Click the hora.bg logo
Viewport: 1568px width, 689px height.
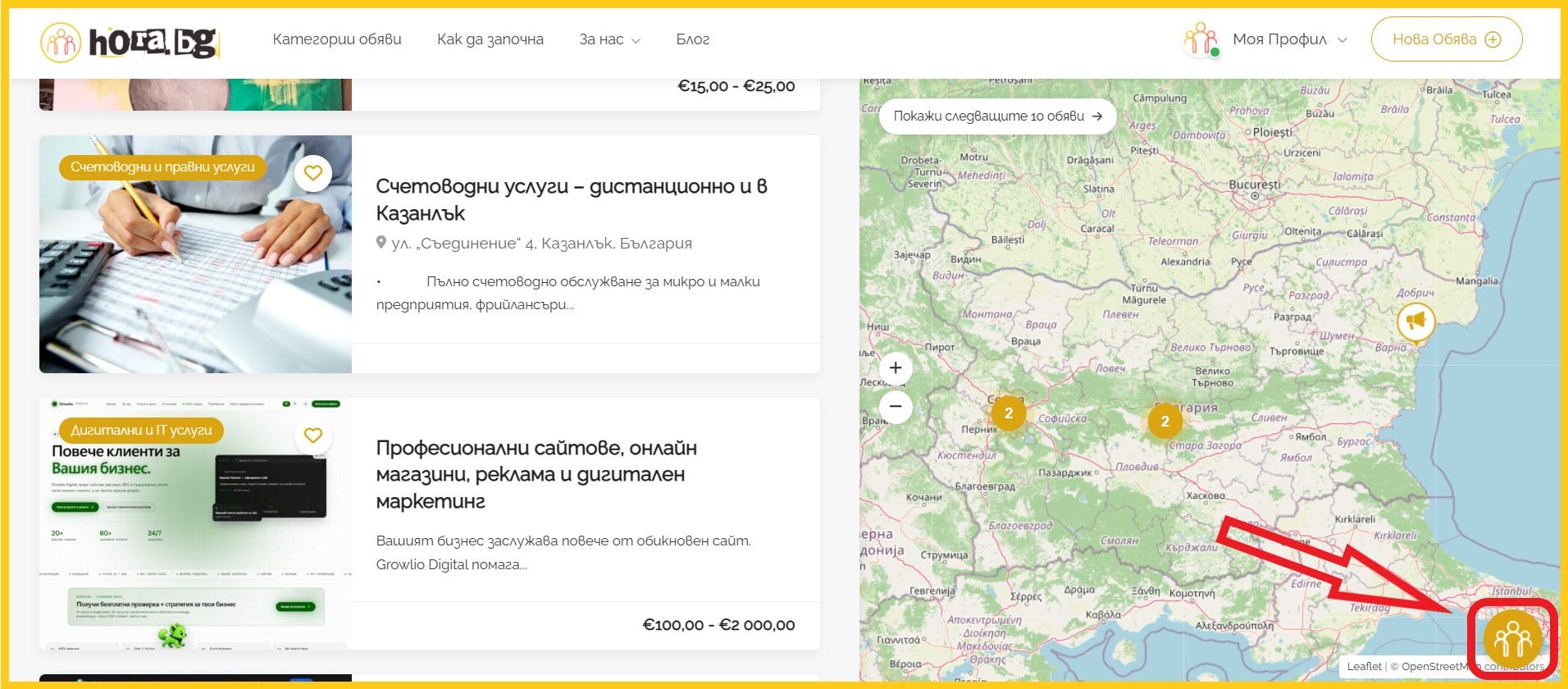pos(130,40)
